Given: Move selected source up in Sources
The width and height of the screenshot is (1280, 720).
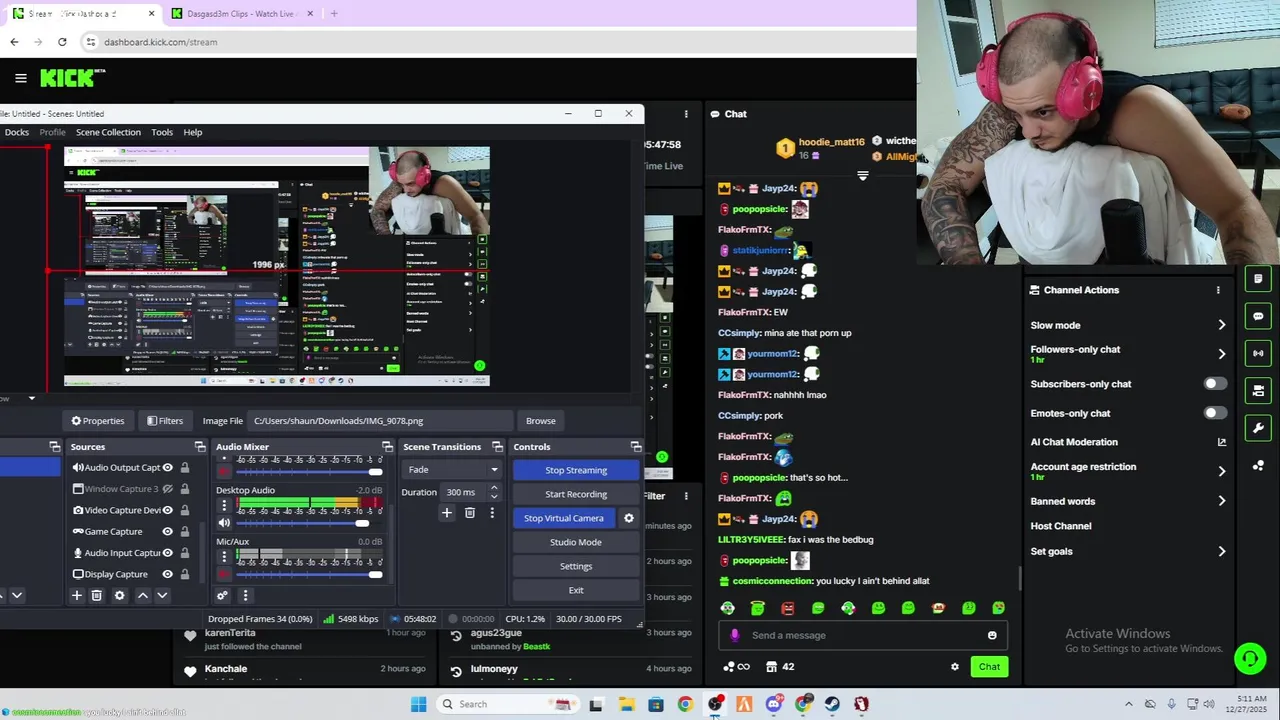Looking at the screenshot, I should 142,595.
